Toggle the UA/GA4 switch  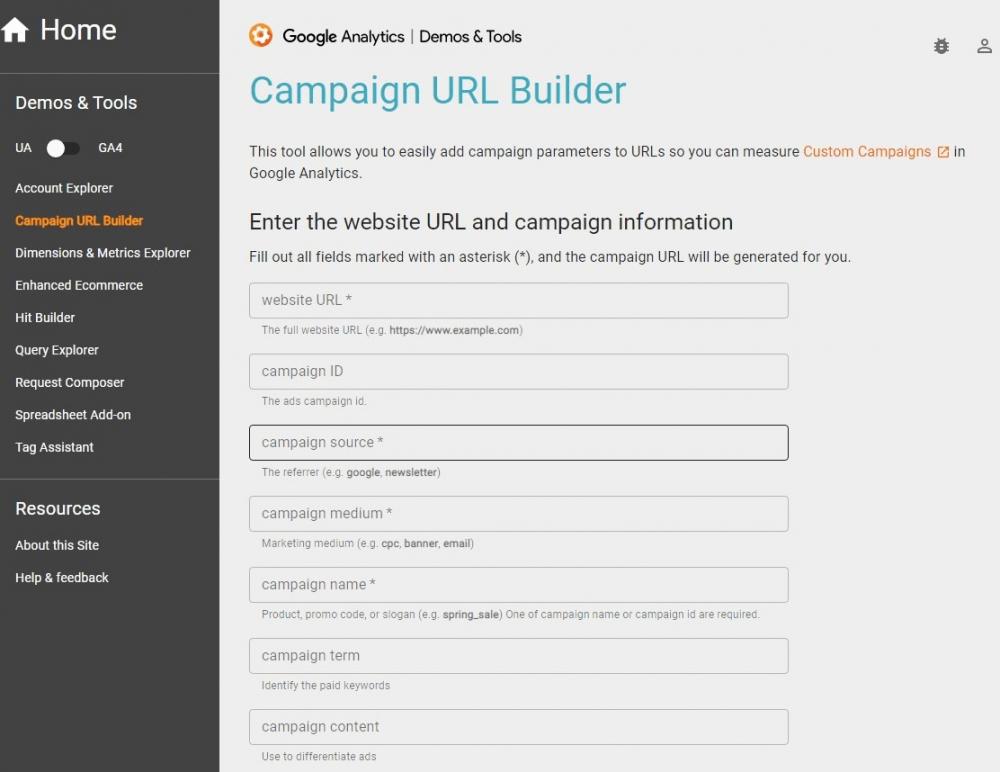tap(63, 148)
